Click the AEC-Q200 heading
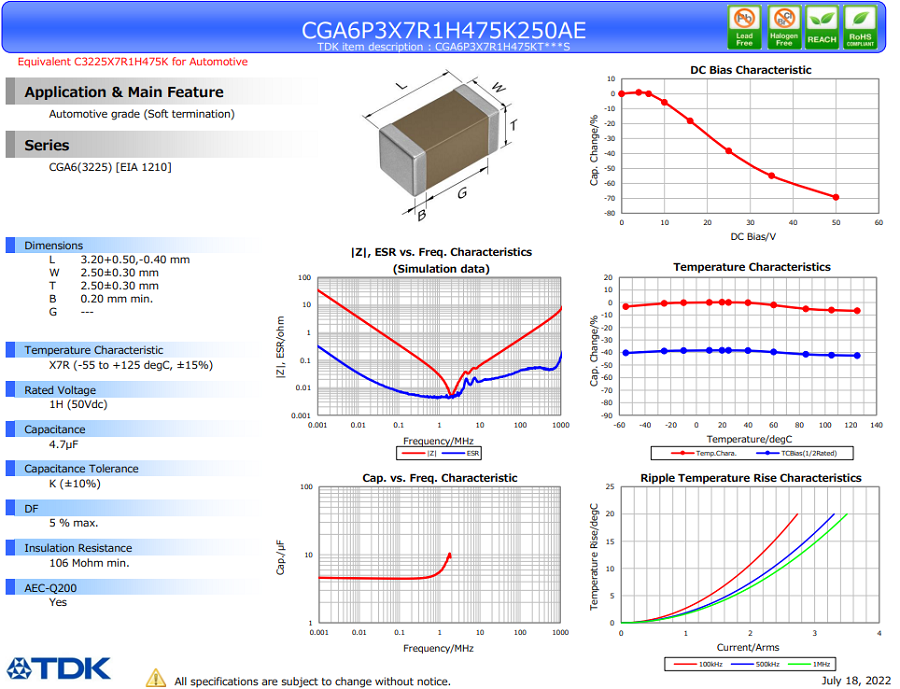The height and width of the screenshot is (689, 900). click(x=50, y=588)
